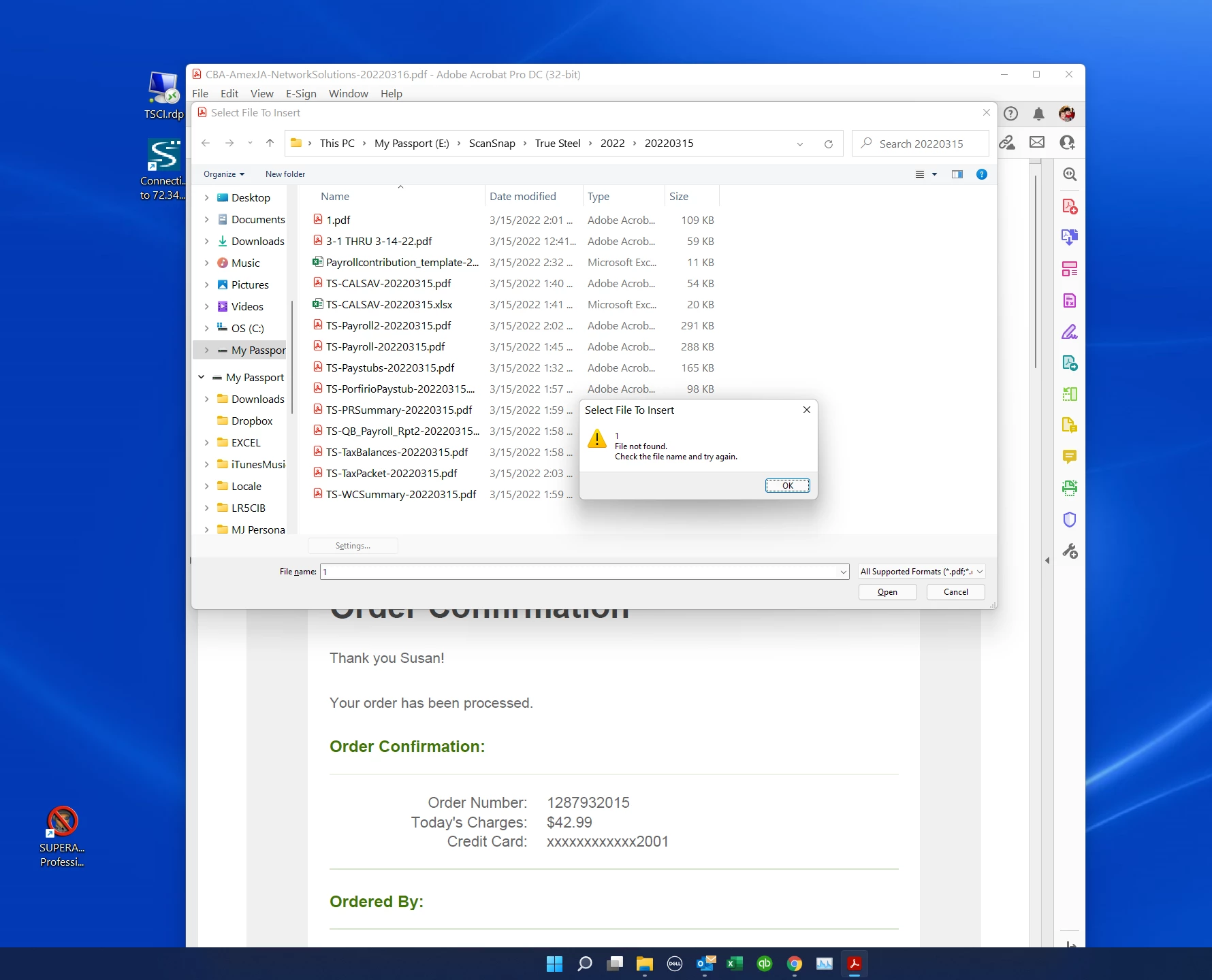This screenshot has width=1212, height=980.
Task: Click the blue help icon in file dialog
Action: tap(981, 174)
